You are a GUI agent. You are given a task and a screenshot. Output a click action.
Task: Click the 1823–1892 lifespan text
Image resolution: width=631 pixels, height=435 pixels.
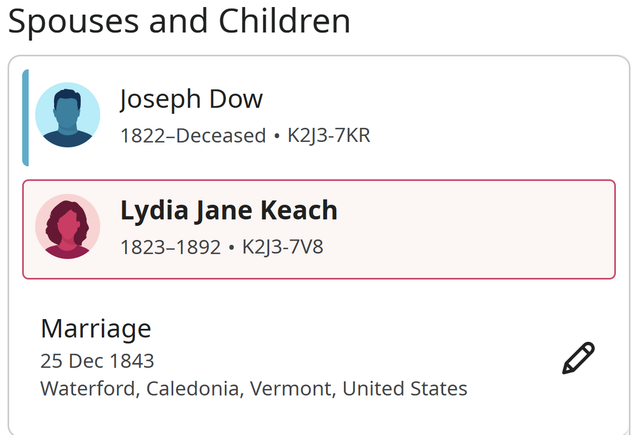171,247
